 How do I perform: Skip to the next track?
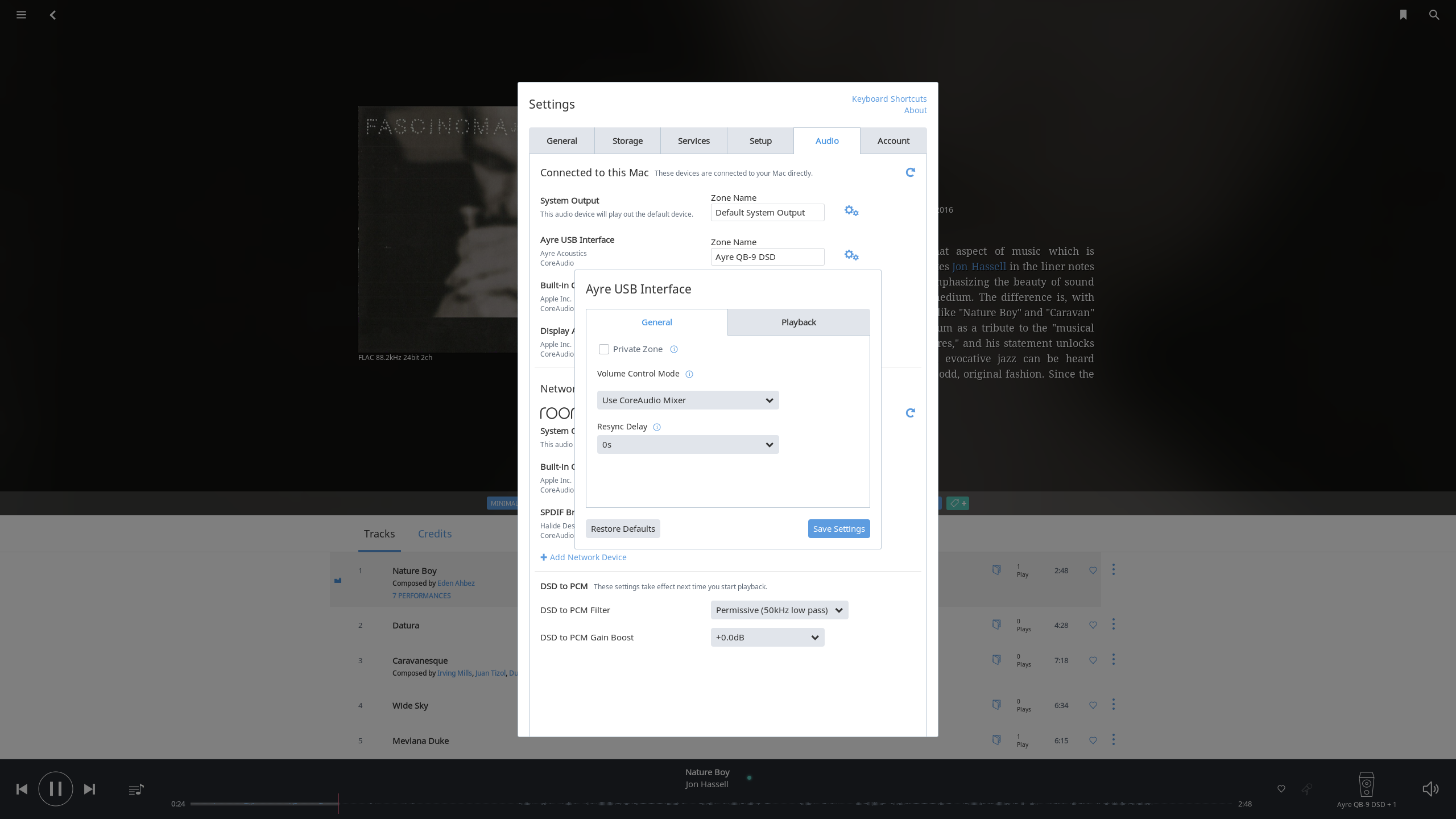[89, 789]
